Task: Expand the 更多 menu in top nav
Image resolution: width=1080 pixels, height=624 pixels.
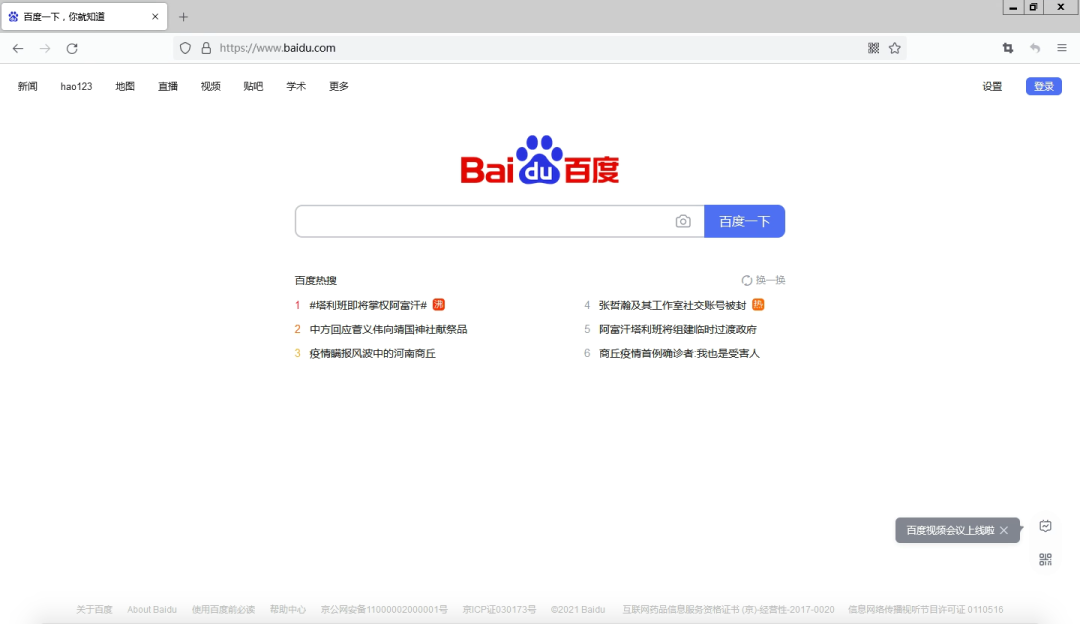Action: click(x=338, y=86)
